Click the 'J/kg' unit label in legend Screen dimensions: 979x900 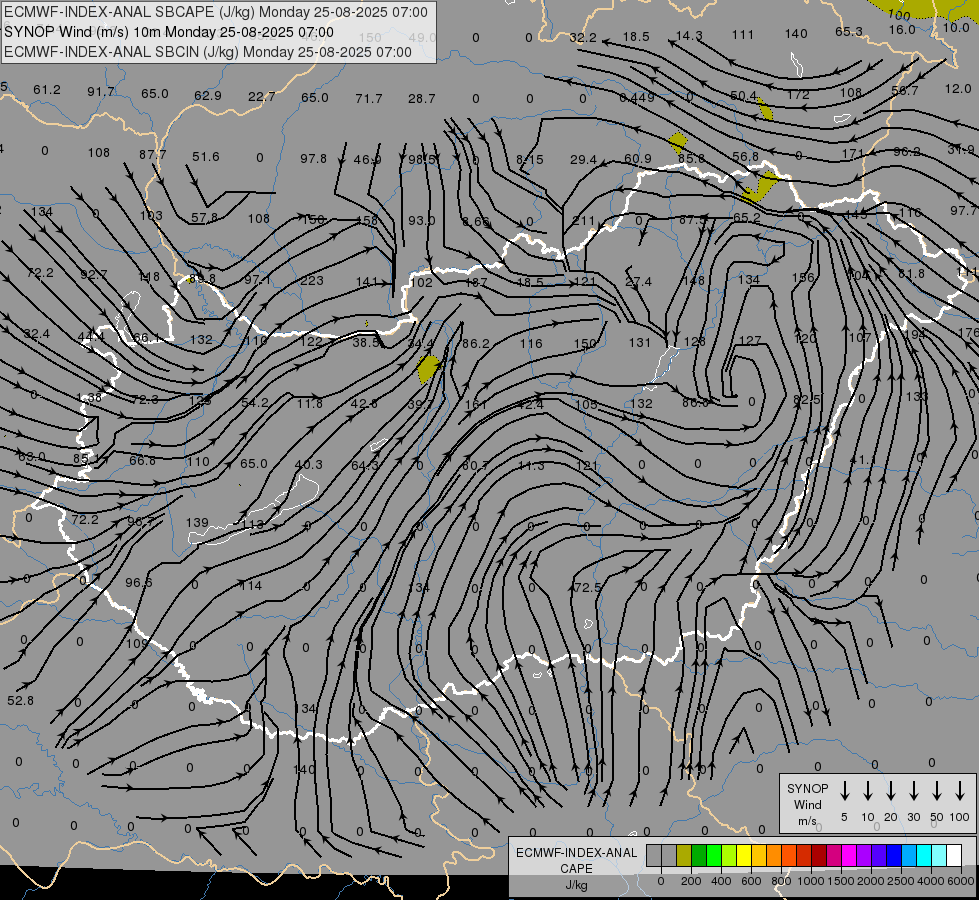pos(576,885)
